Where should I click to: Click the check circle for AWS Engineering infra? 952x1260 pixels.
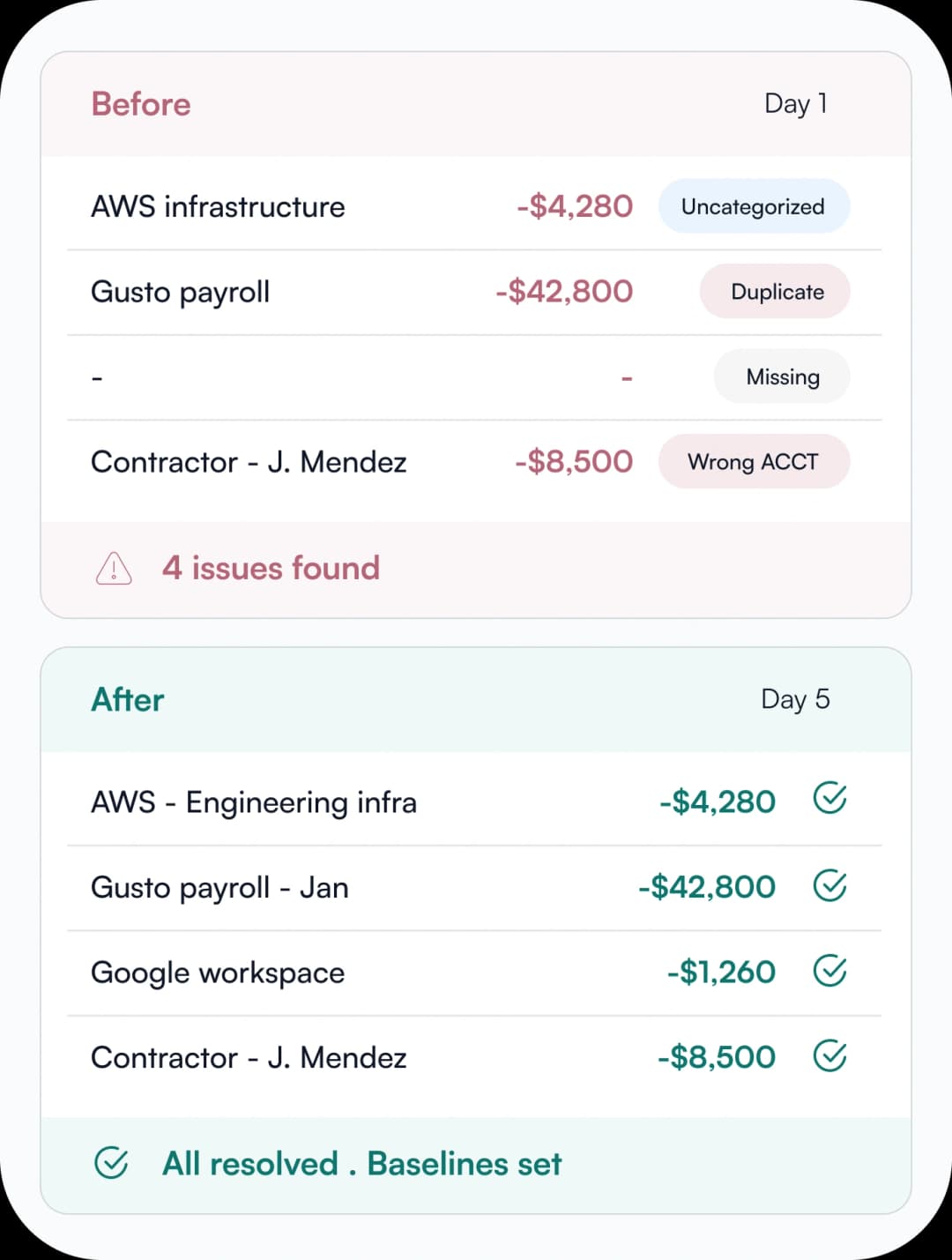829,799
